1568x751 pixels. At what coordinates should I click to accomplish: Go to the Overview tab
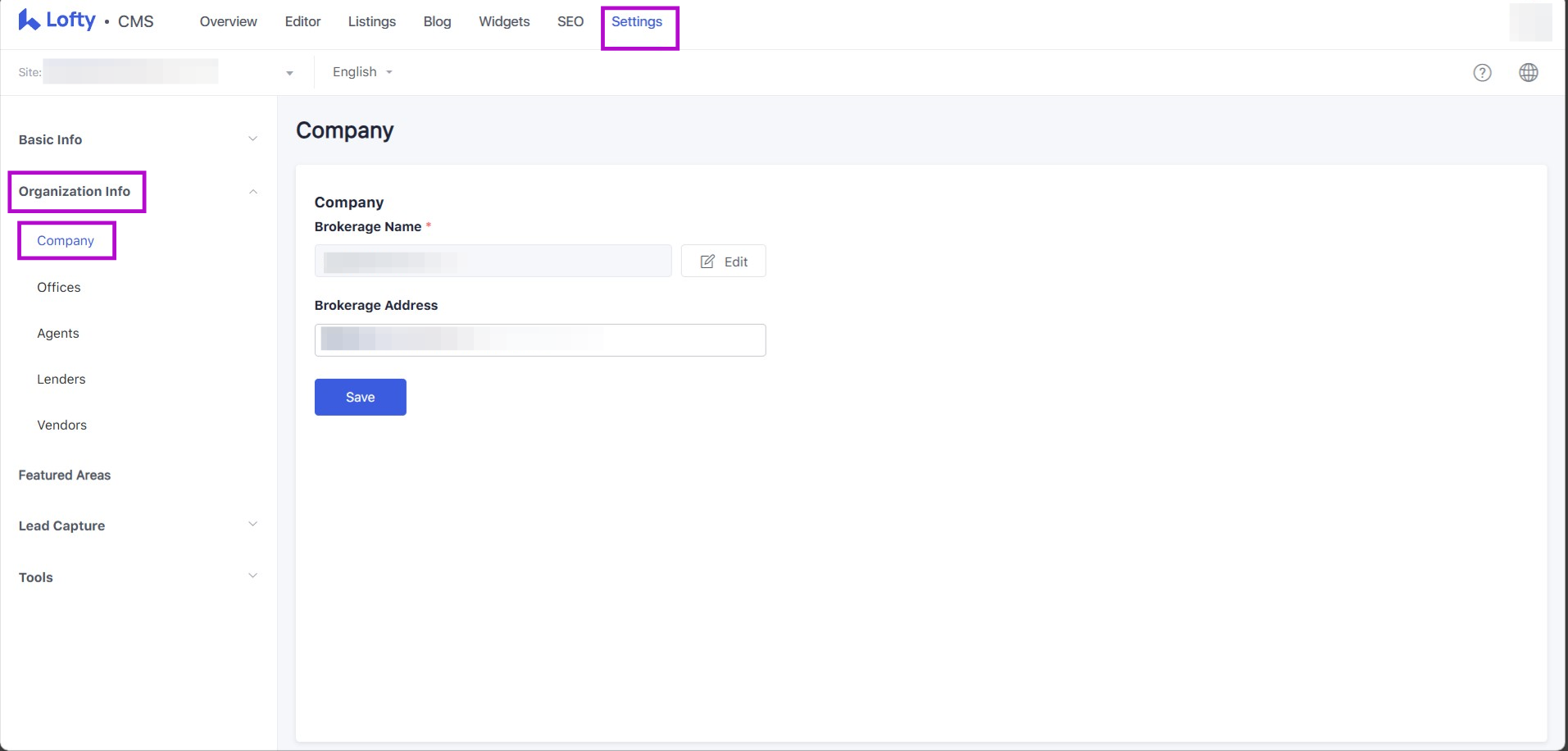click(228, 22)
